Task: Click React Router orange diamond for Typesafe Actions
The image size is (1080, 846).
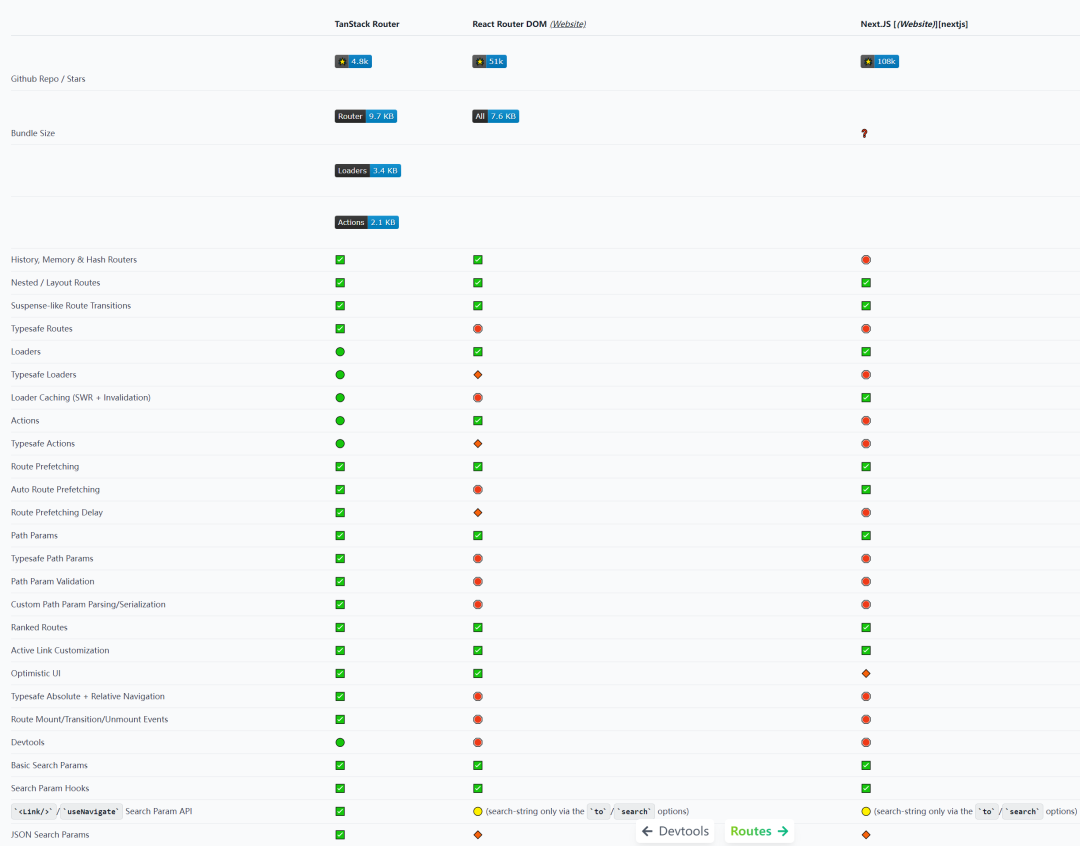Action: [478, 444]
